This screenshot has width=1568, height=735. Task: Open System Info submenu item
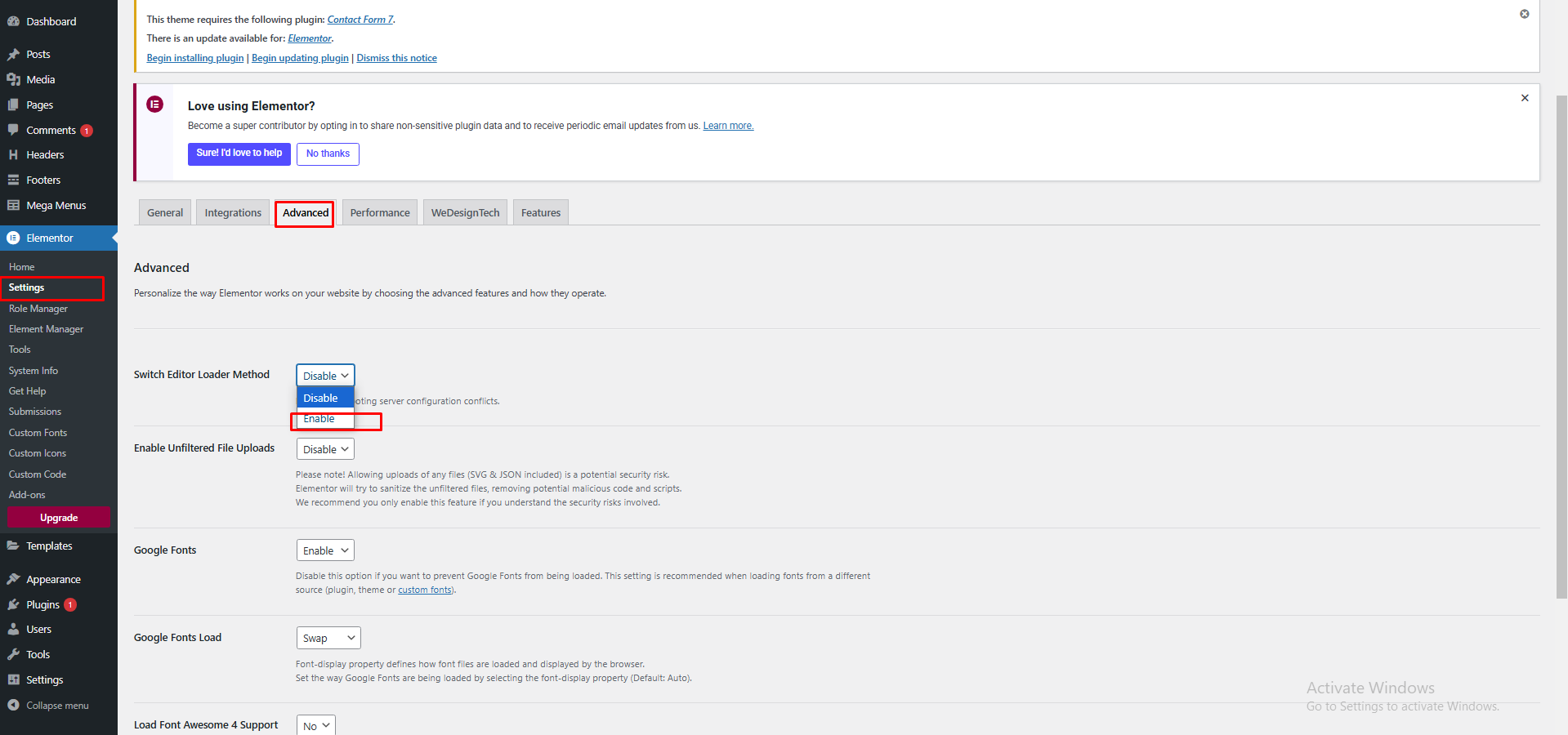(x=34, y=371)
